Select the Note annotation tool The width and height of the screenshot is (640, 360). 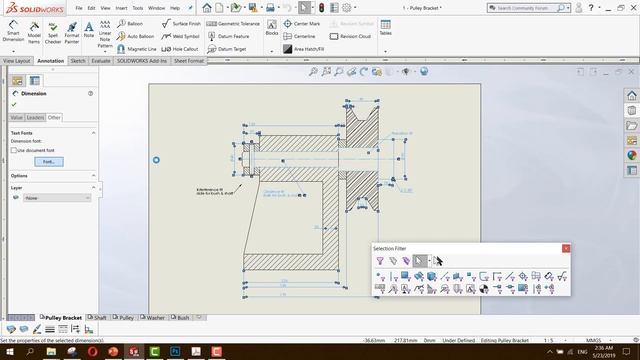[x=89, y=30]
